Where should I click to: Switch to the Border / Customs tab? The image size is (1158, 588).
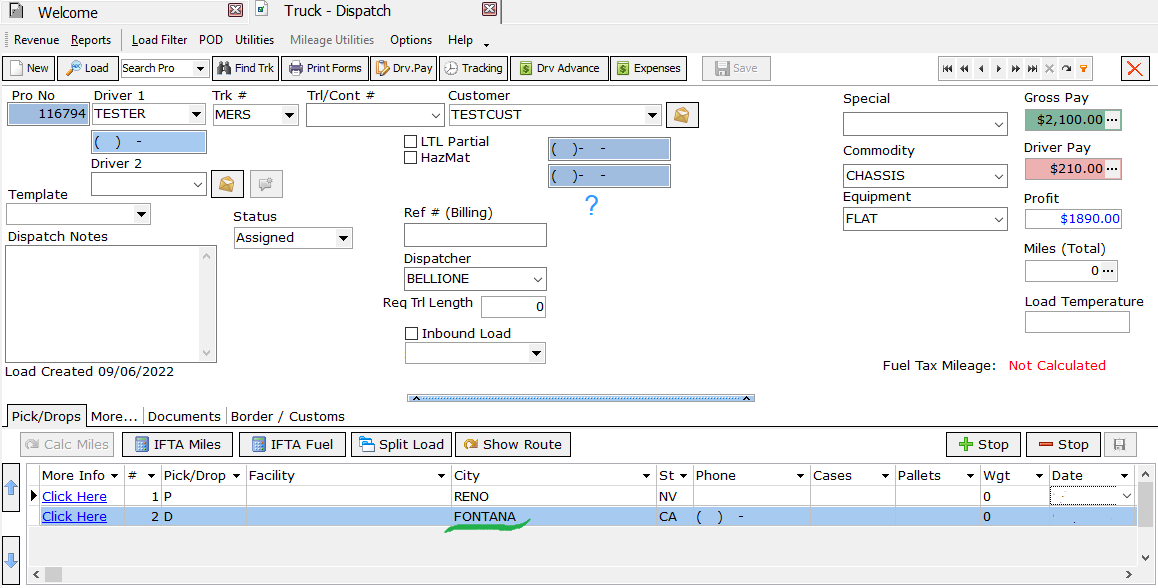click(287, 416)
